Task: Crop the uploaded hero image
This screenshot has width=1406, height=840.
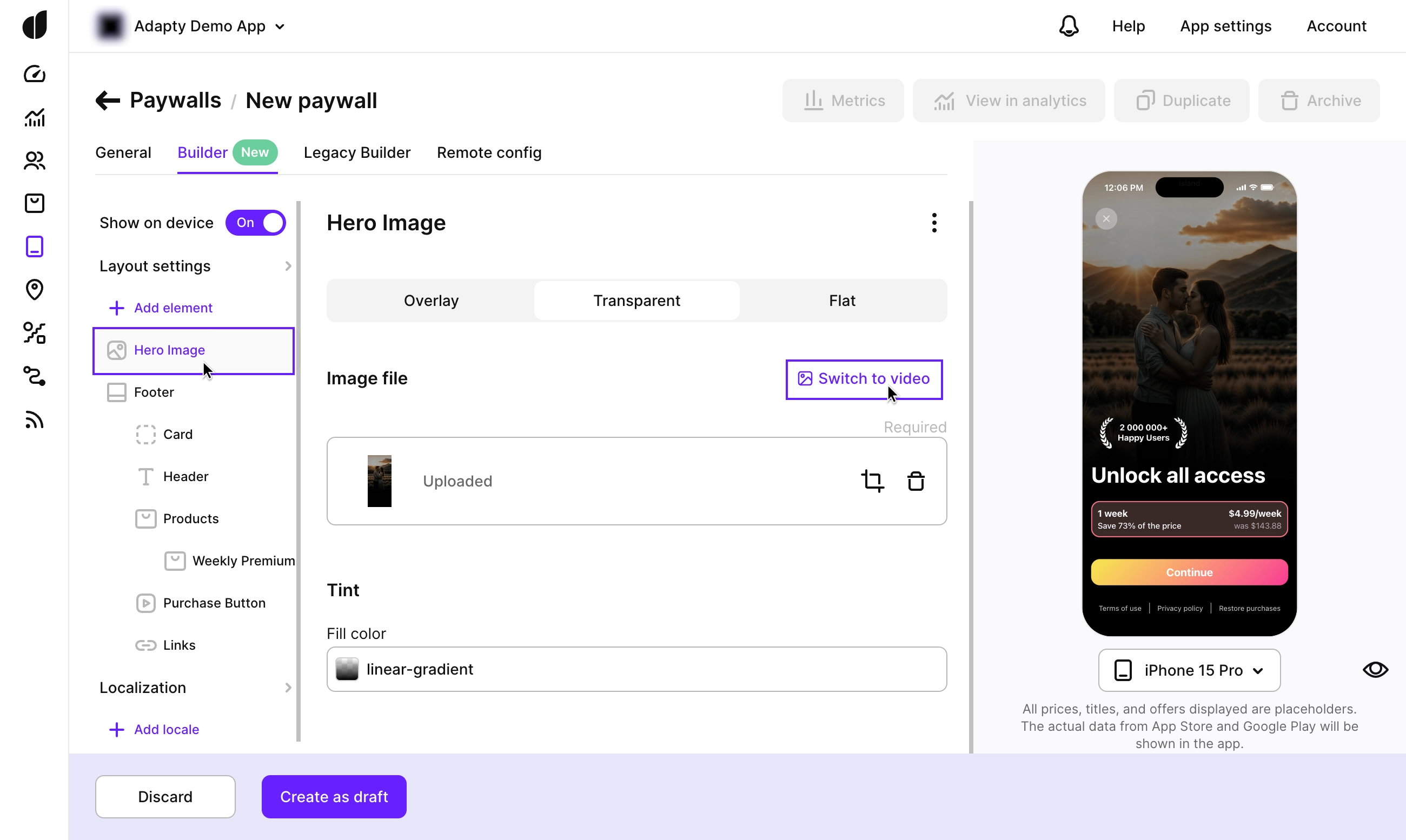Action: tap(873, 481)
